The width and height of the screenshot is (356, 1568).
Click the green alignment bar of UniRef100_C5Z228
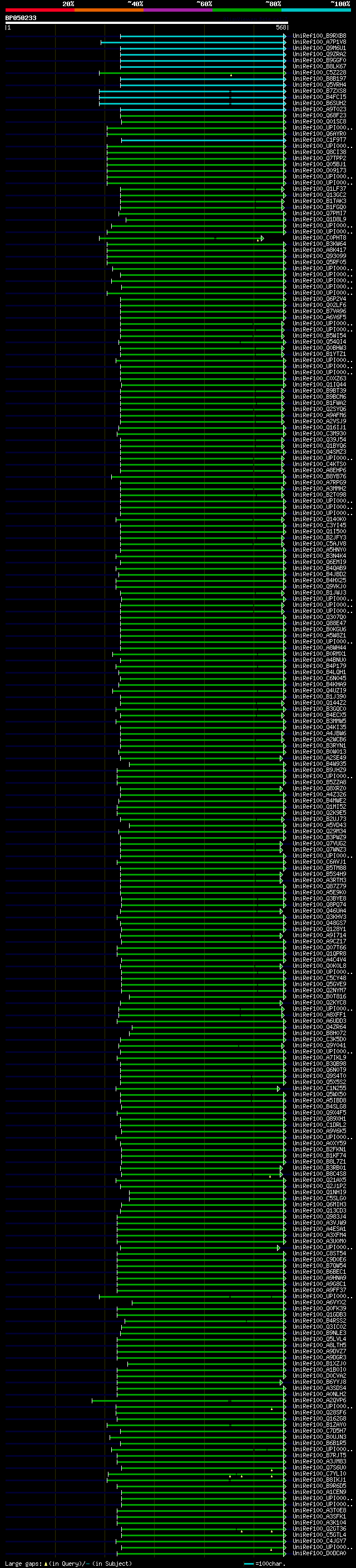point(192,72)
